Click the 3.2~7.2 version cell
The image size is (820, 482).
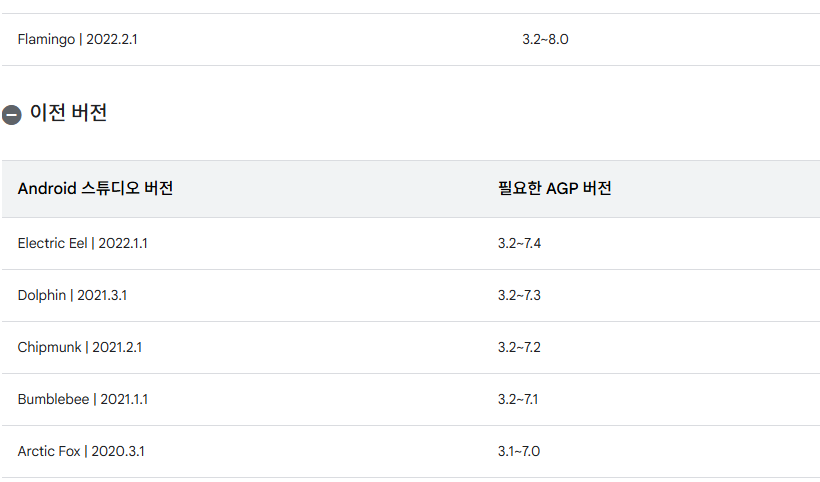point(519,347)
